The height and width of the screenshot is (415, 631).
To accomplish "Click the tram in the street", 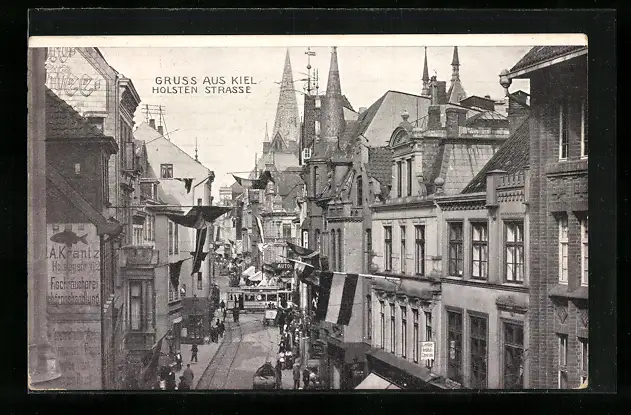I will point(258,297).
